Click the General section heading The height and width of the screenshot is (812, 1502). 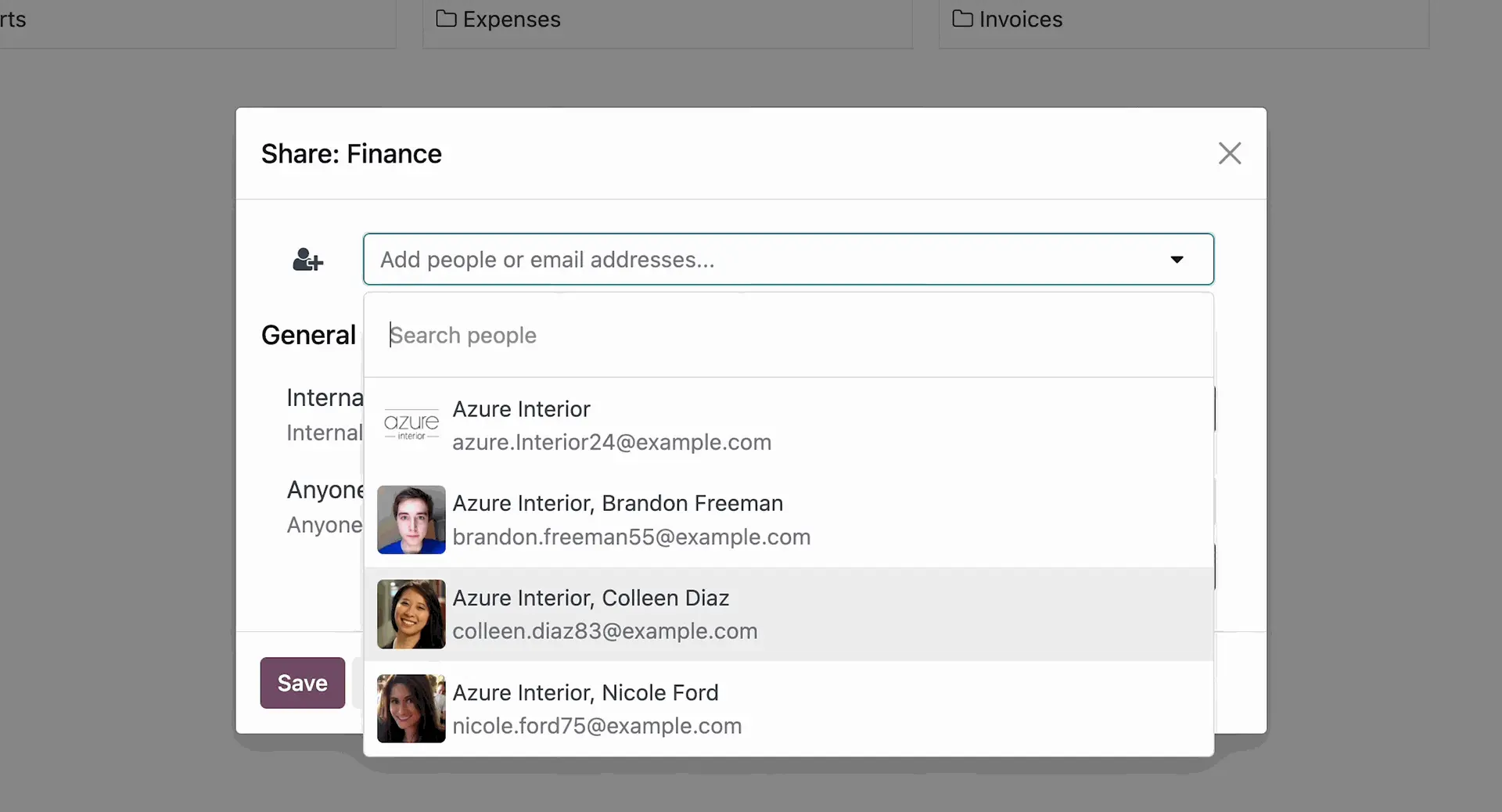[x=308, y=336]
